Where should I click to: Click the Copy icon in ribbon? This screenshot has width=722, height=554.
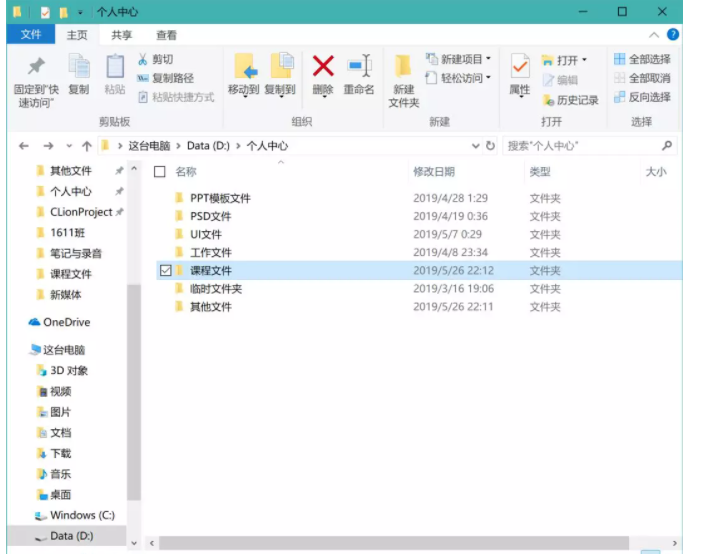click(79, 74)
